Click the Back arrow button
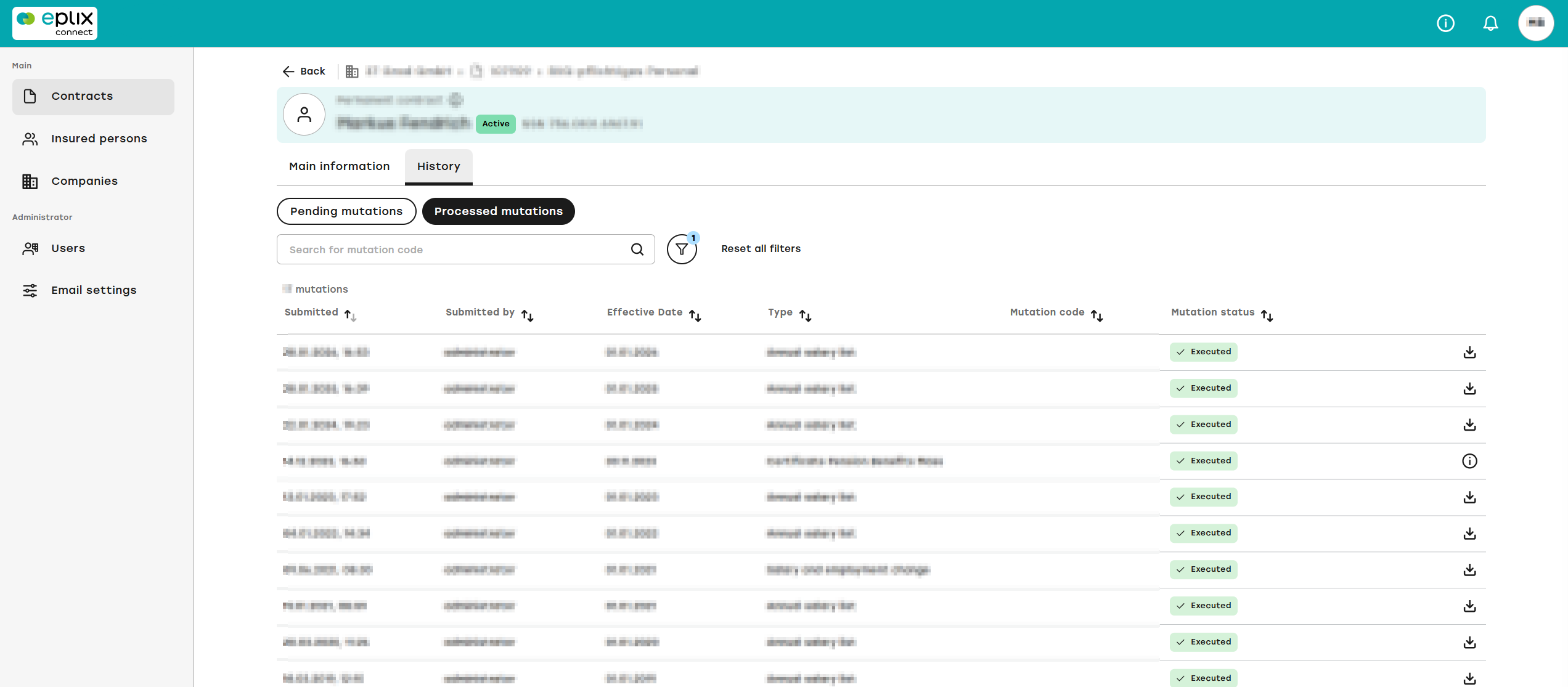1568x687 pixels. pos(304,71)
